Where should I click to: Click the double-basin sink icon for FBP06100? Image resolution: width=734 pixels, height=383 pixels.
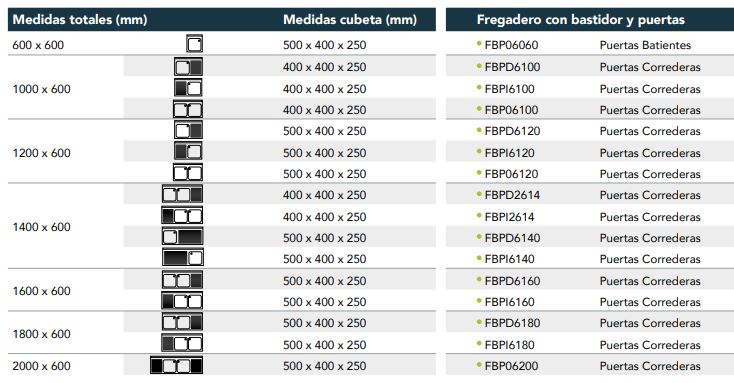pos(188,110)
